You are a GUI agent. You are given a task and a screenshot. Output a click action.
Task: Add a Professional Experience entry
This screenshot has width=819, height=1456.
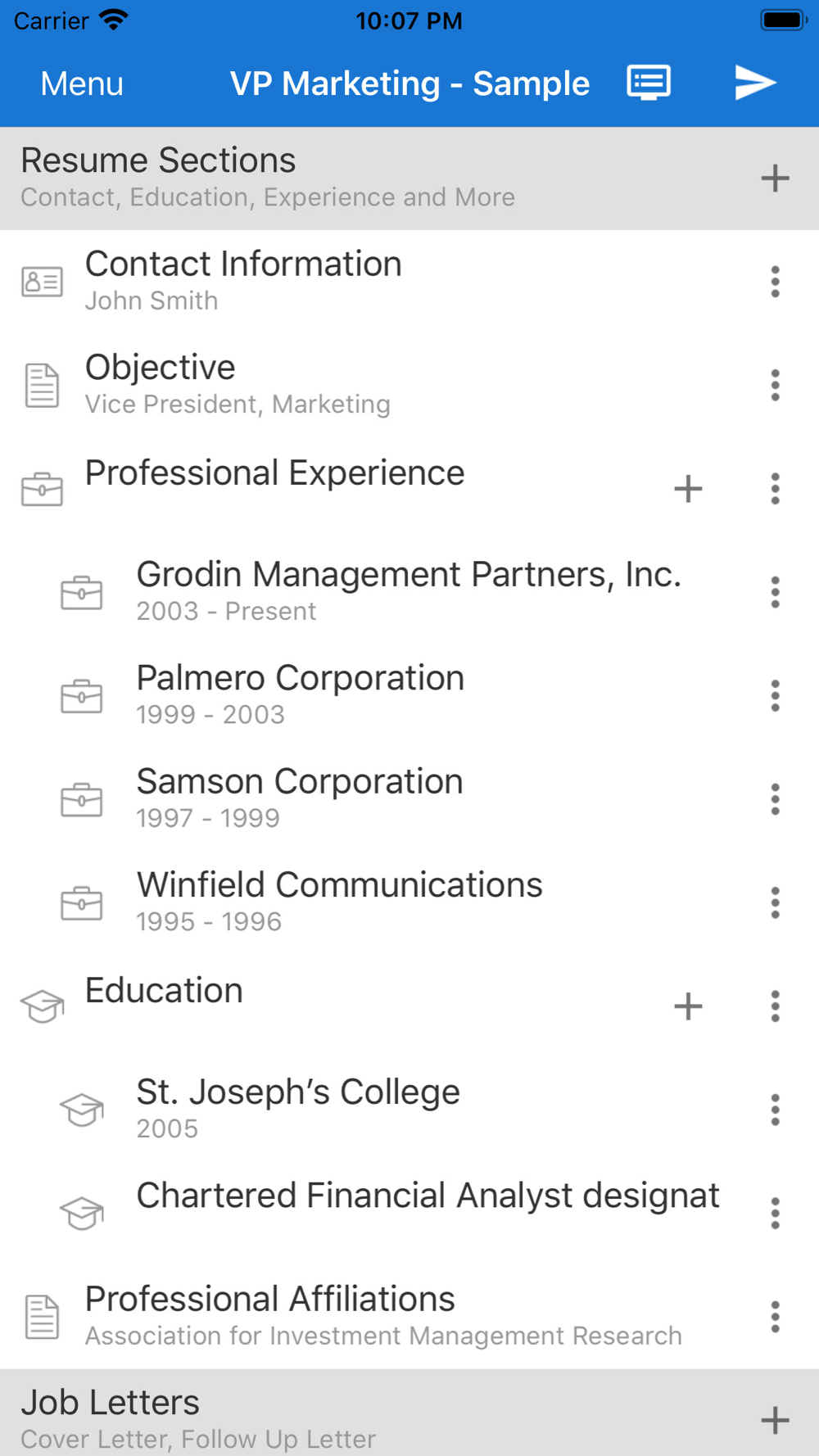click(x=688, y=489)
